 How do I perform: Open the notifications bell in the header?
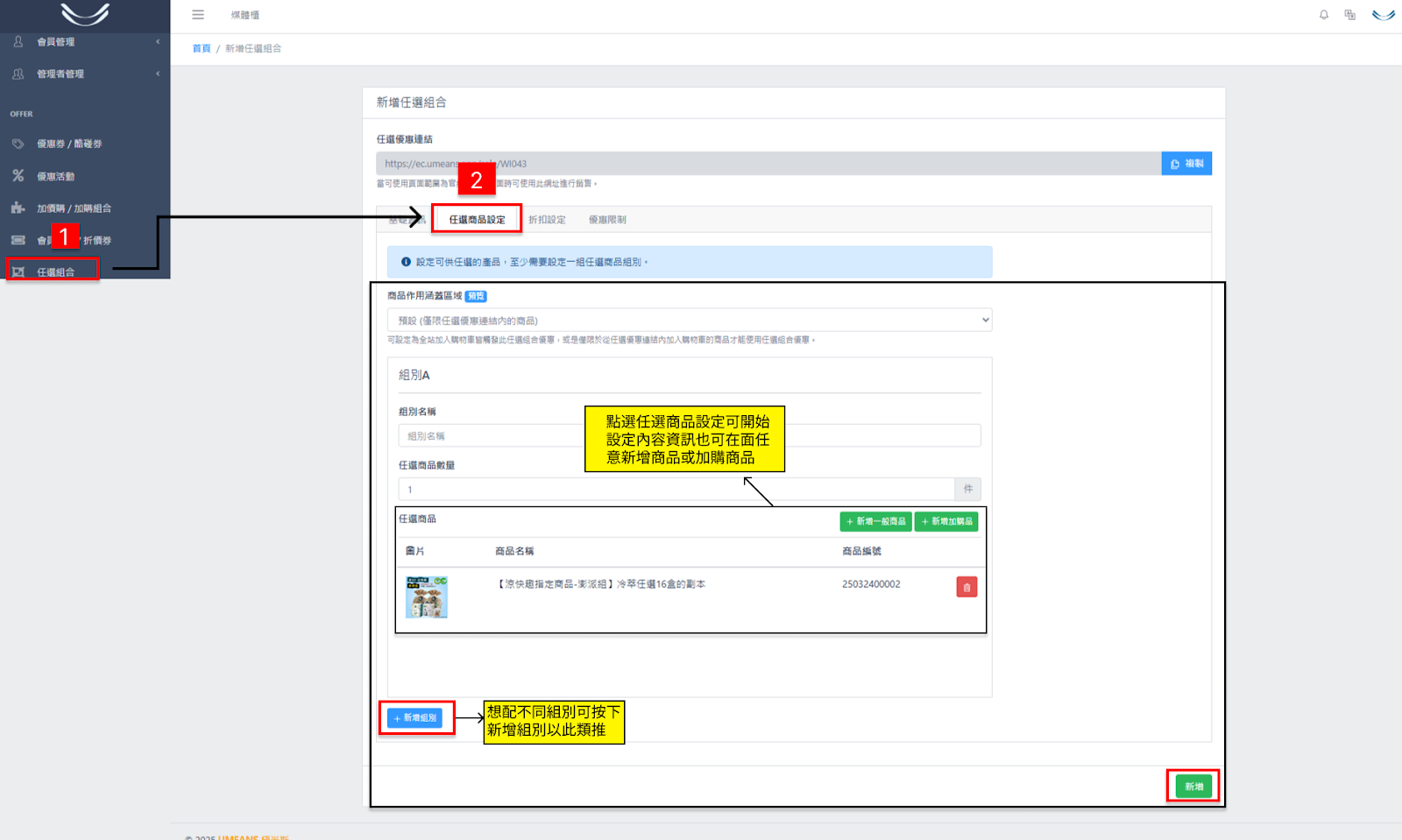point(1324,15)
